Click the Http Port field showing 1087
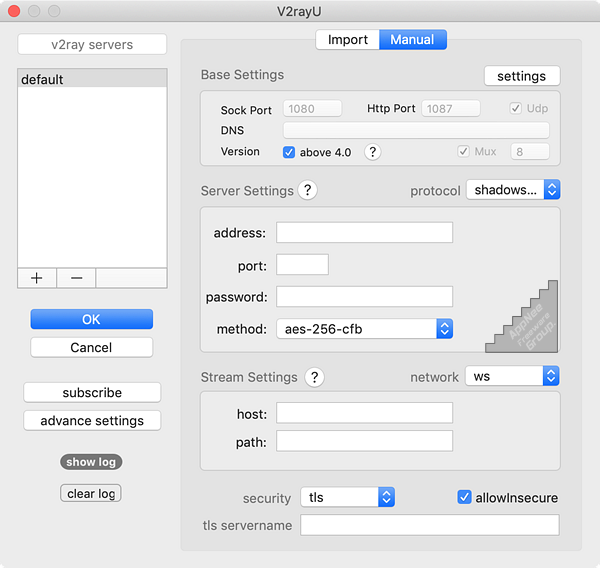600x568 pixels. [x=451, y=109]
